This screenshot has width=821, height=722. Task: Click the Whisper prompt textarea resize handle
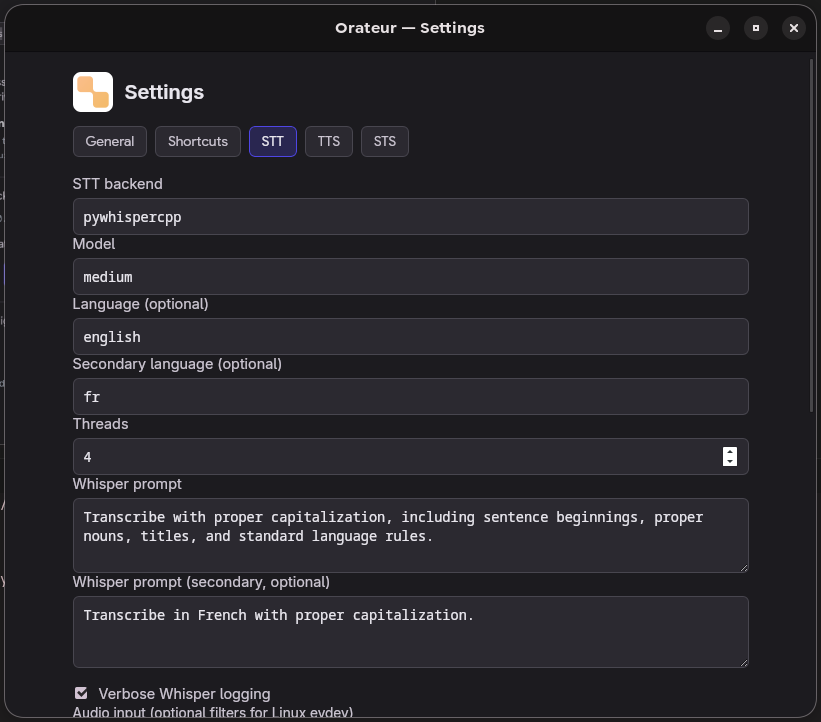point(742,566)
